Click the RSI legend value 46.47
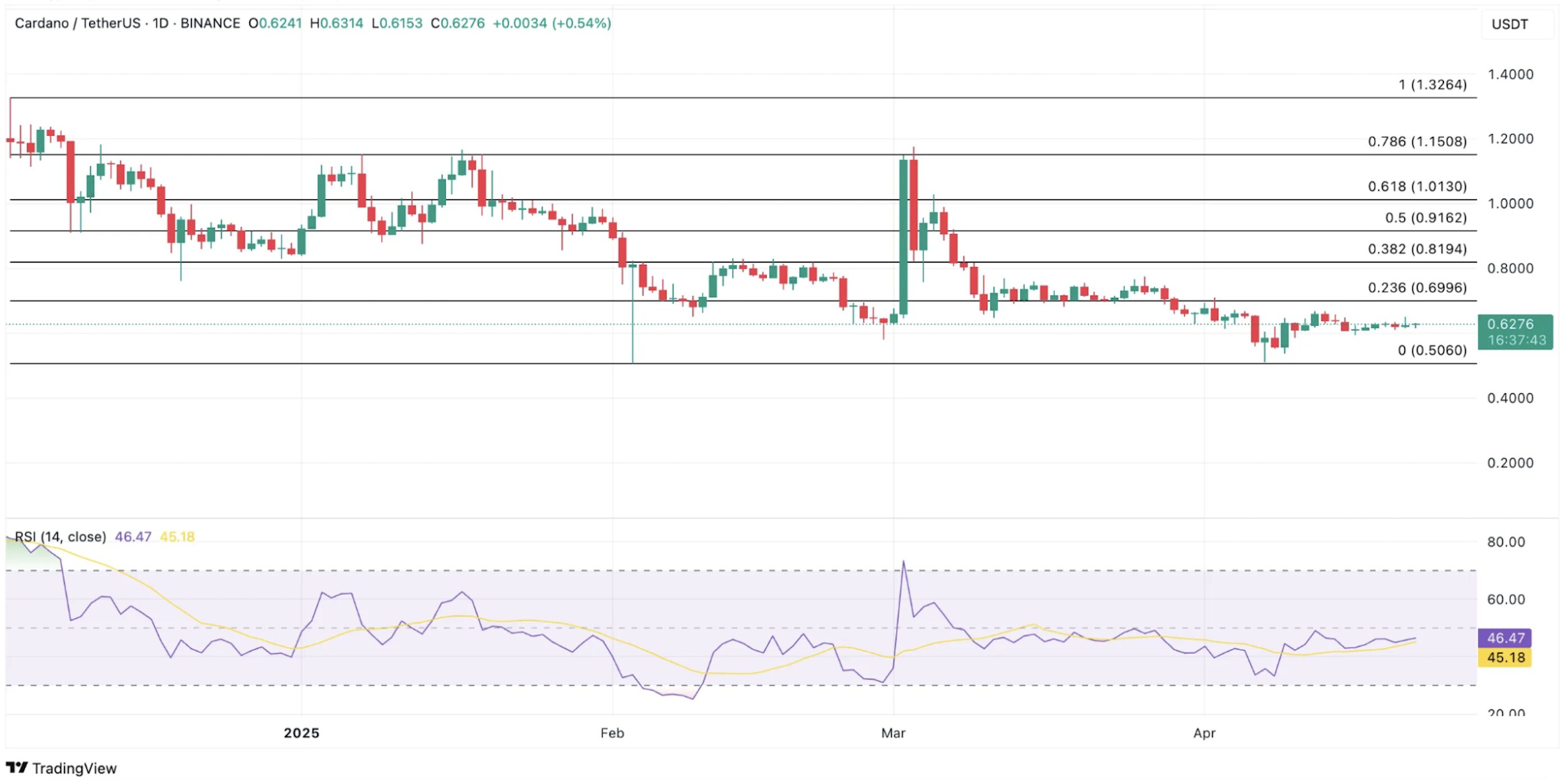Screen dimensions: 1568x780 pyautogui.click(x=132, y=536)
